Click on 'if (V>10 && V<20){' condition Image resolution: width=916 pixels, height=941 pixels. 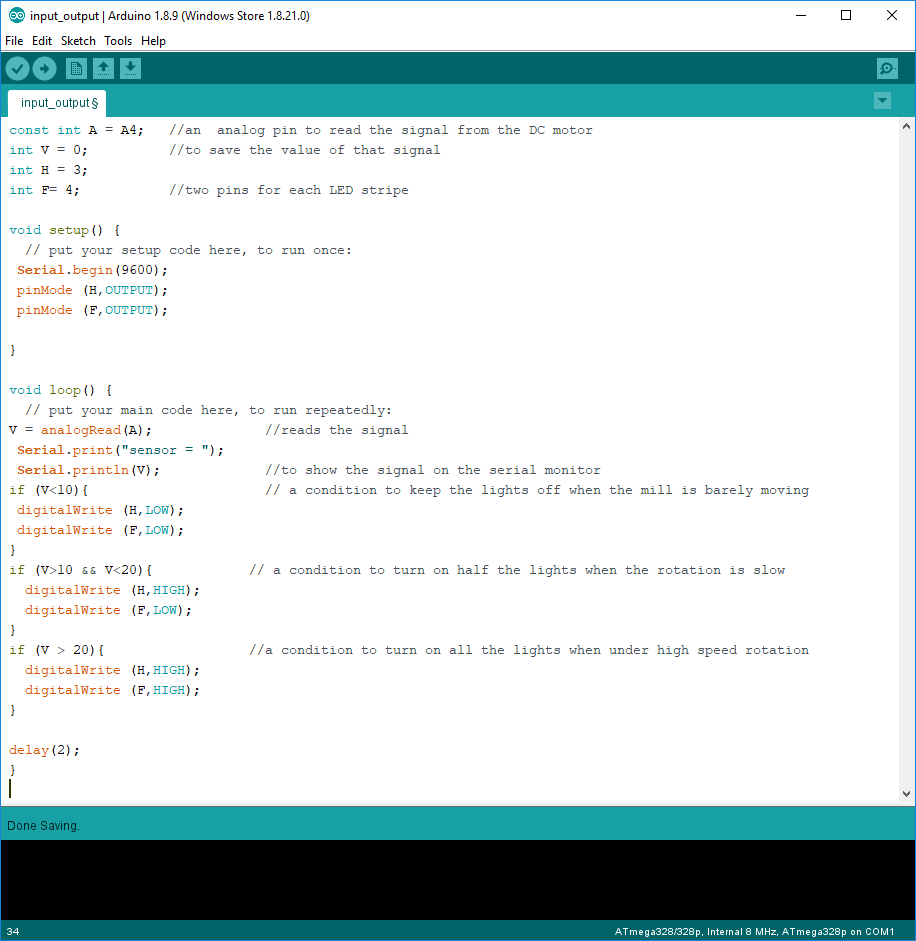(80, 570)
